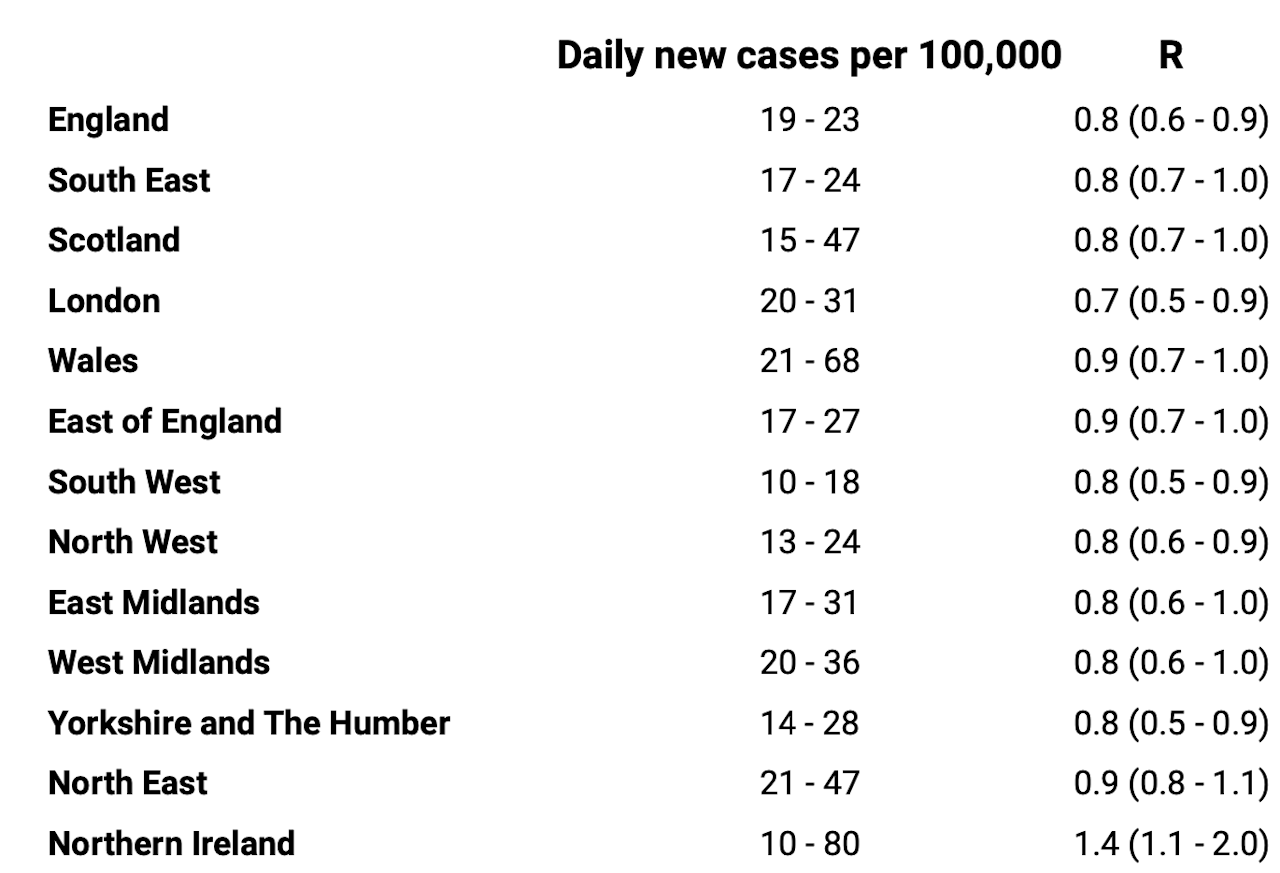Click the London region name

pos(104,301)
